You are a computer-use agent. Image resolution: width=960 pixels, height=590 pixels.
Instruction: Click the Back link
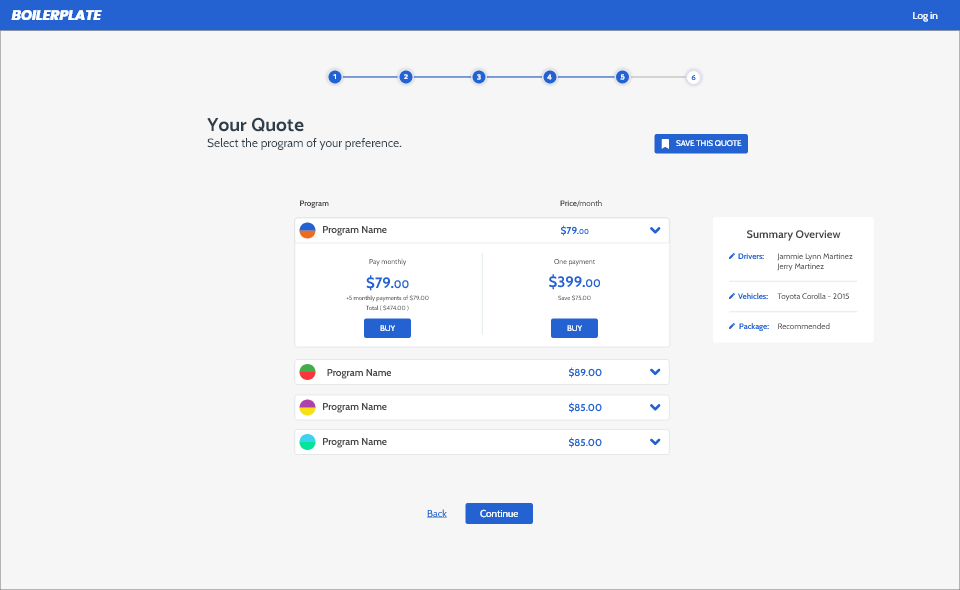click(436, 514)
